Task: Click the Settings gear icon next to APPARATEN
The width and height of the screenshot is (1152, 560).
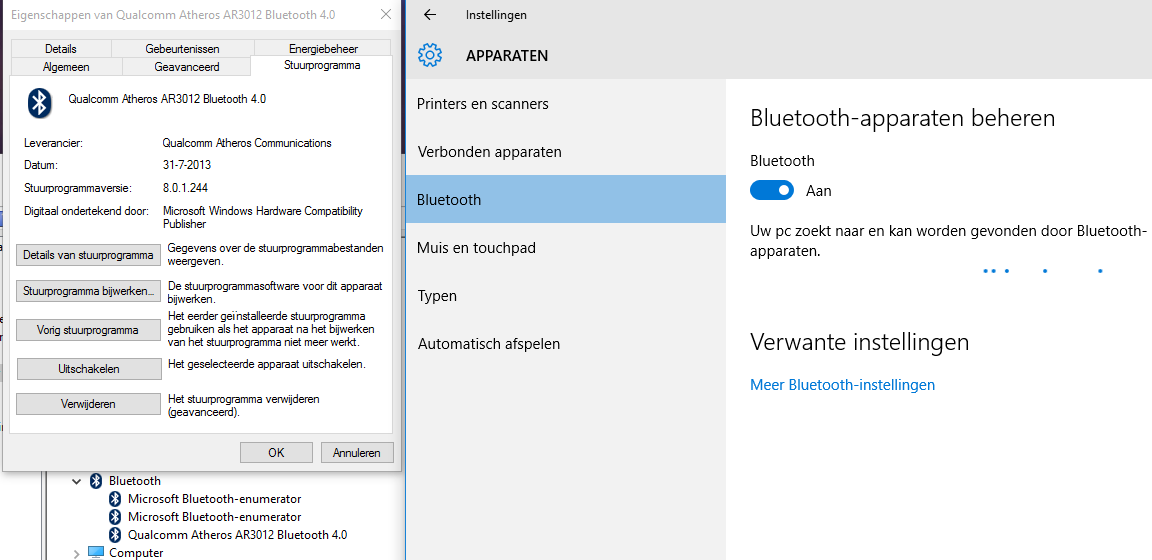Action: (430, 55)
